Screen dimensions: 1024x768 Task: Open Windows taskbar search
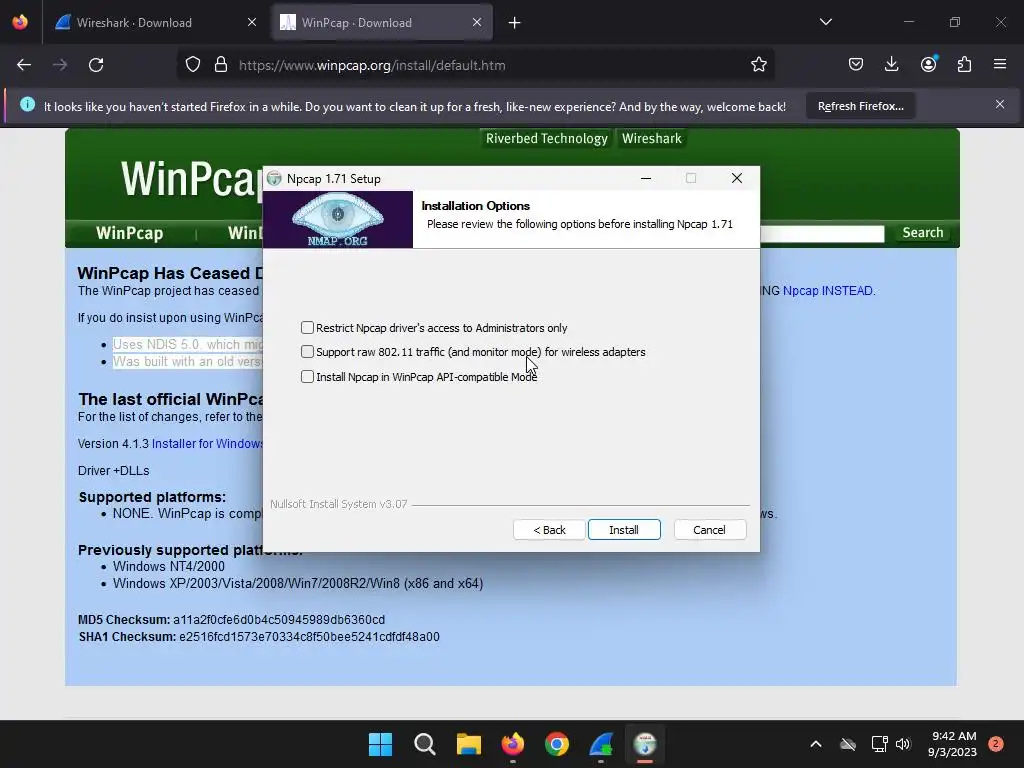424,744
